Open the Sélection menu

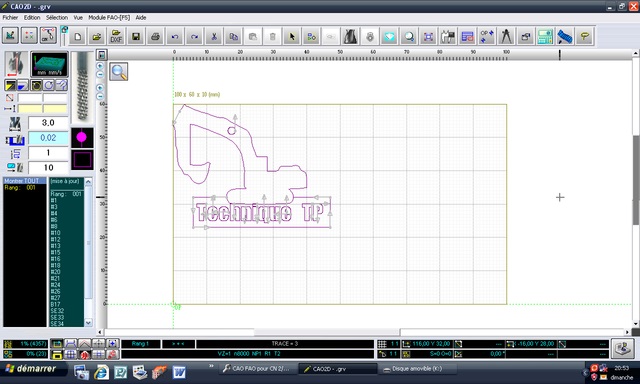coord(57,18)
